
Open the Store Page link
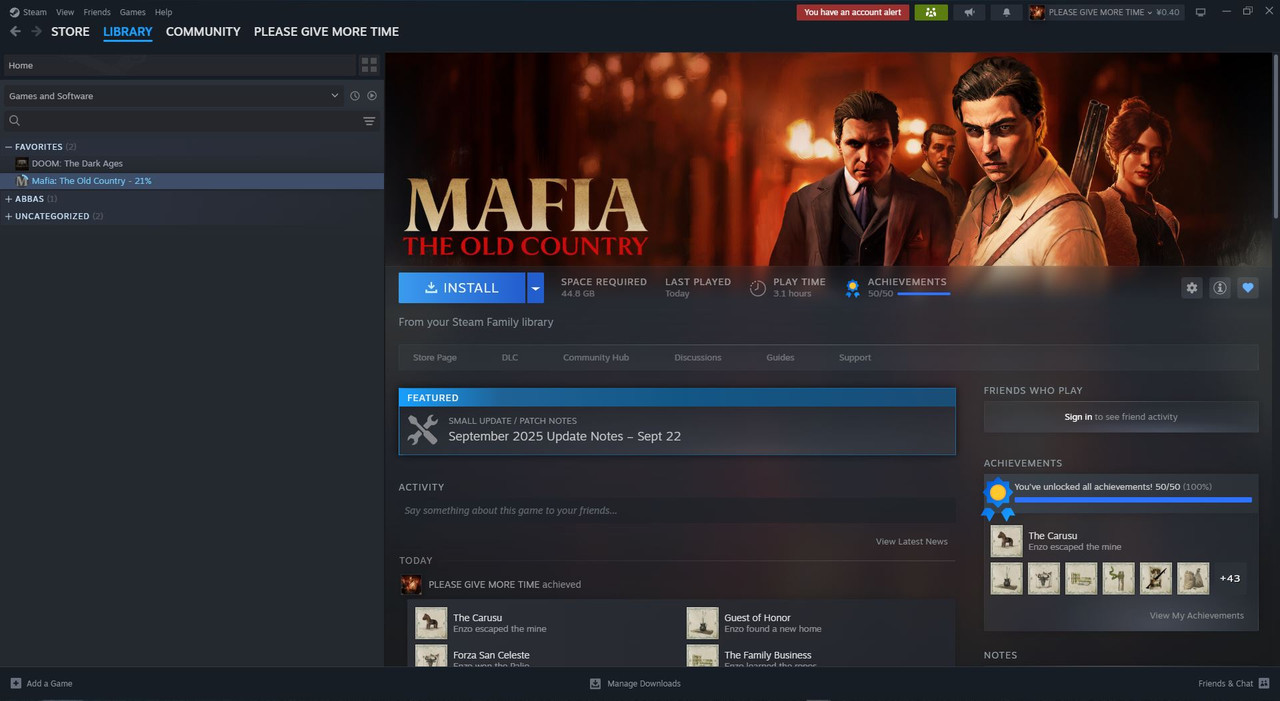435,357
